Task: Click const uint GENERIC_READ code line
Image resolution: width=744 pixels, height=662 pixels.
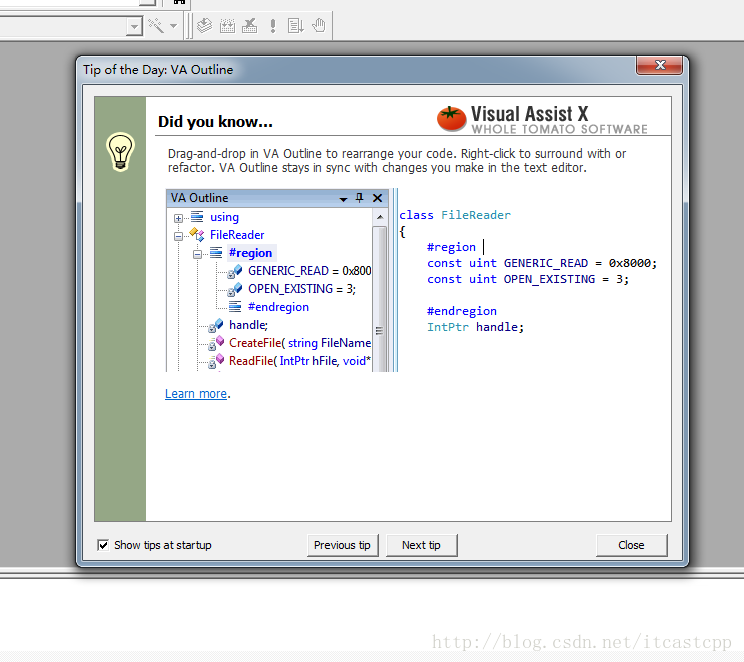Action: (542, 263)
